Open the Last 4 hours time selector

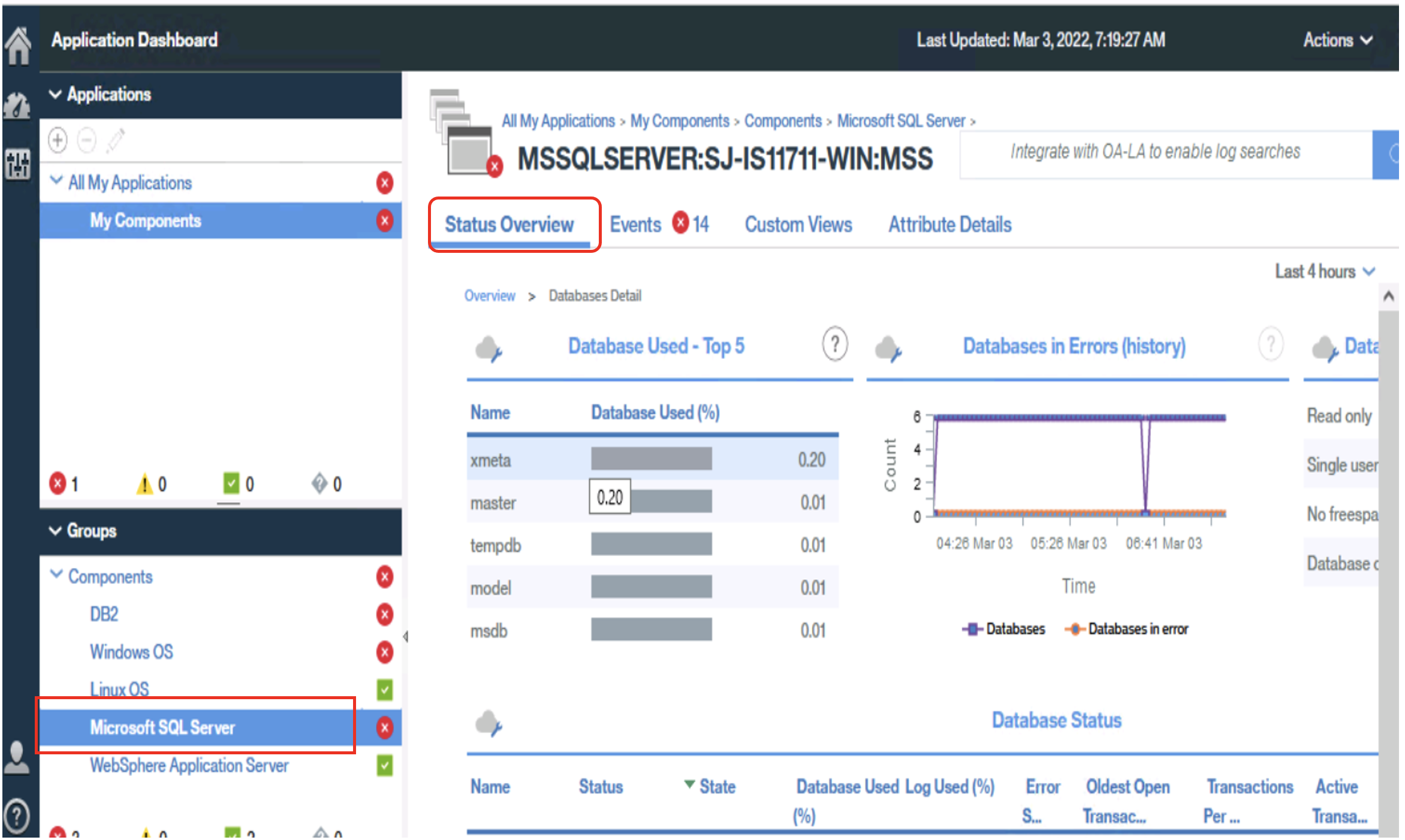[1324, 271]
